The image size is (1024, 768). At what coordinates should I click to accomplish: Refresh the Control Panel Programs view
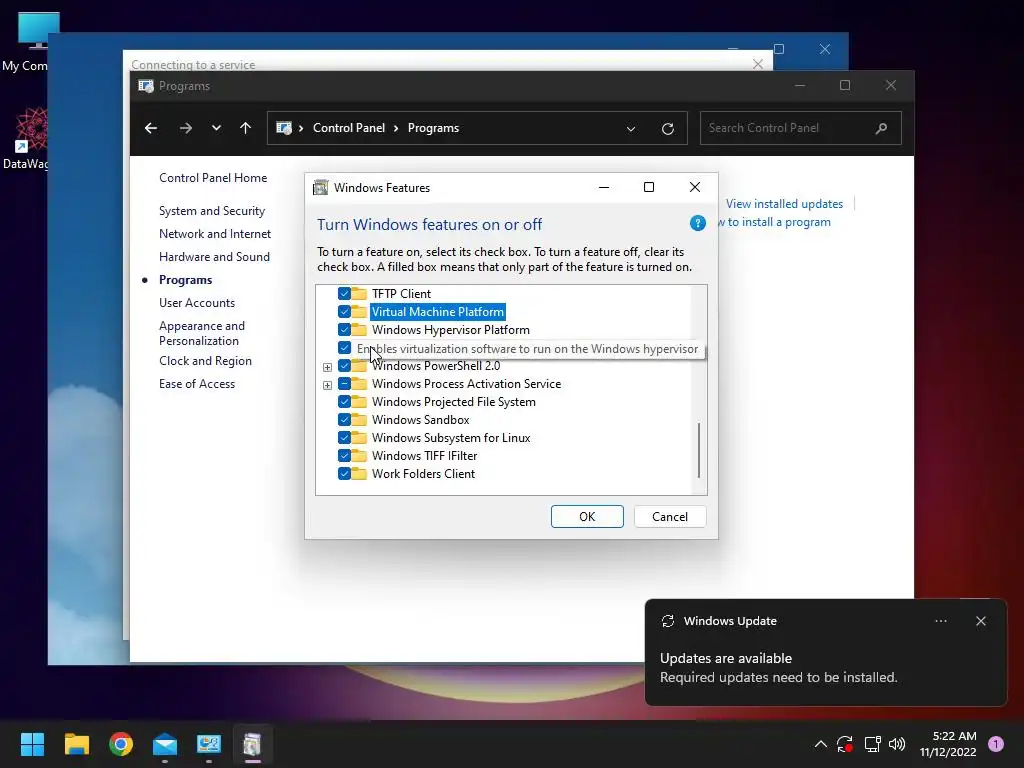click(x=667, y=129)
